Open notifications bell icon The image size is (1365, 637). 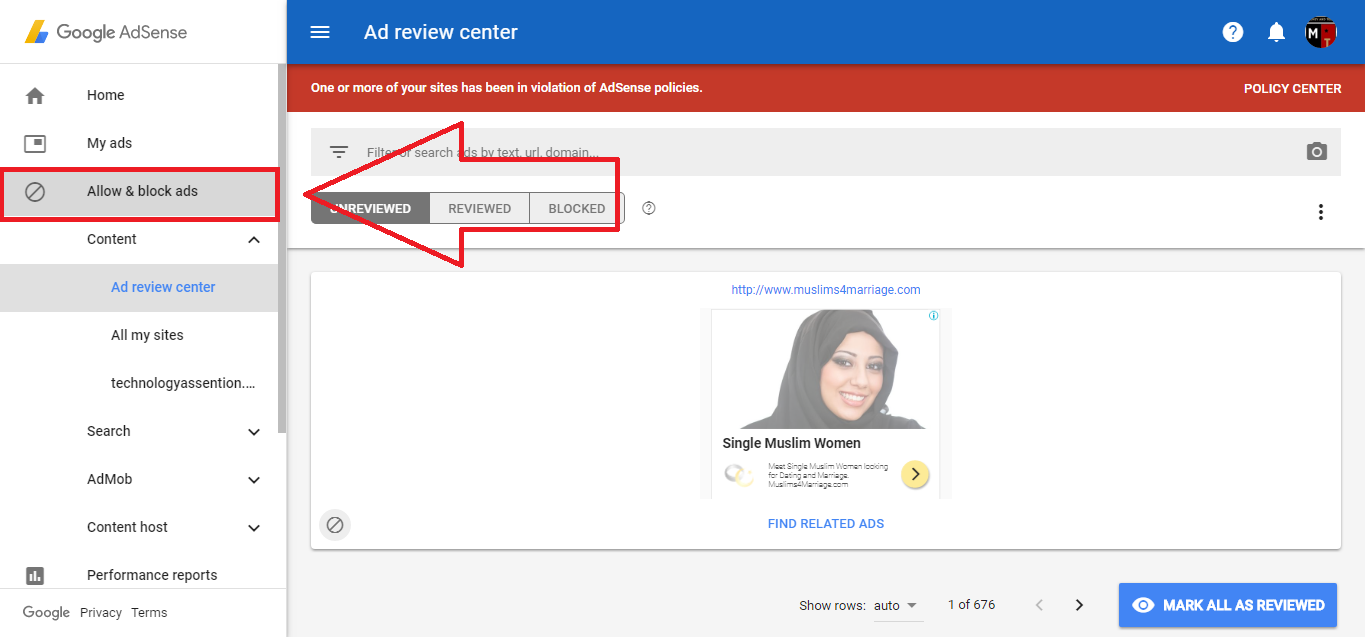coord(1276,32)
